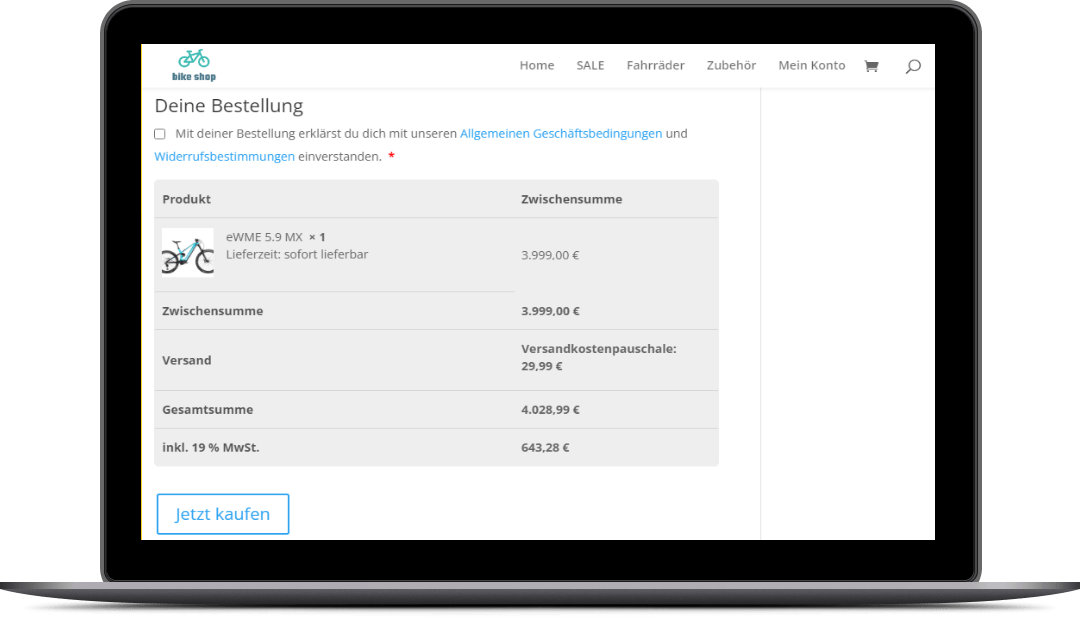Go to the Home menu item

point(536,65)
